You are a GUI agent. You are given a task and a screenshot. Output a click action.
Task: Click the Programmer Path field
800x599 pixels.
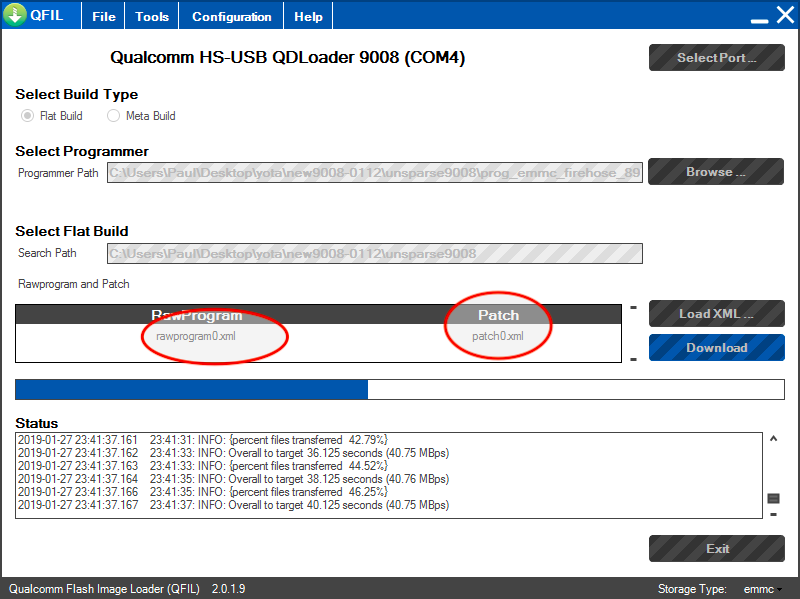[374, 173]
